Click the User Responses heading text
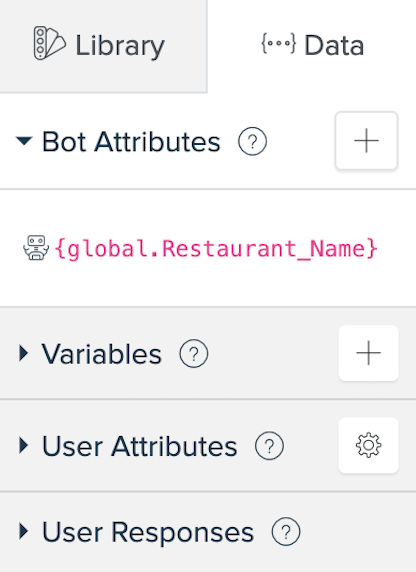 point(148,532)
